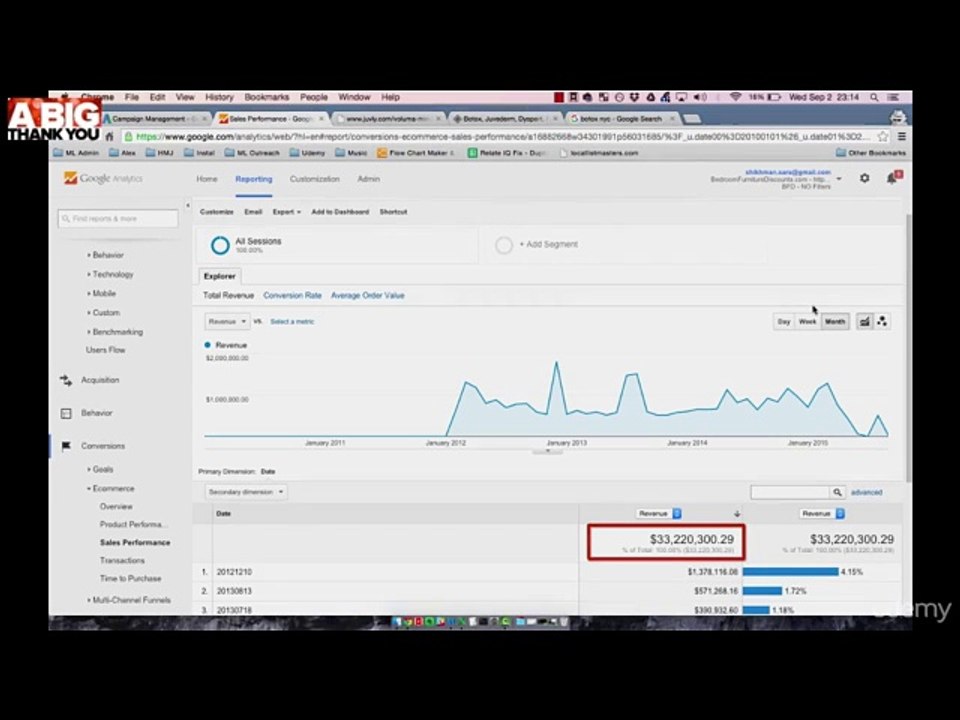Open the Conversions flag icon
This screenshot has height=720, width=960.
pos(66,446)
